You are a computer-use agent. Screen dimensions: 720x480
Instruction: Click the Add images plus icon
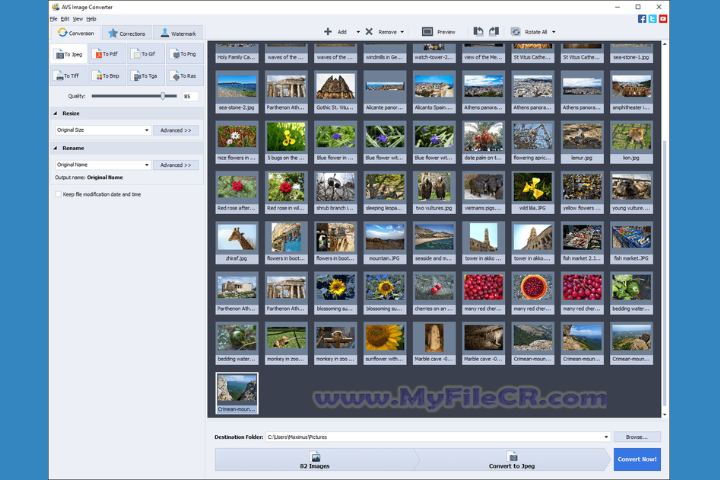[328, 32]
